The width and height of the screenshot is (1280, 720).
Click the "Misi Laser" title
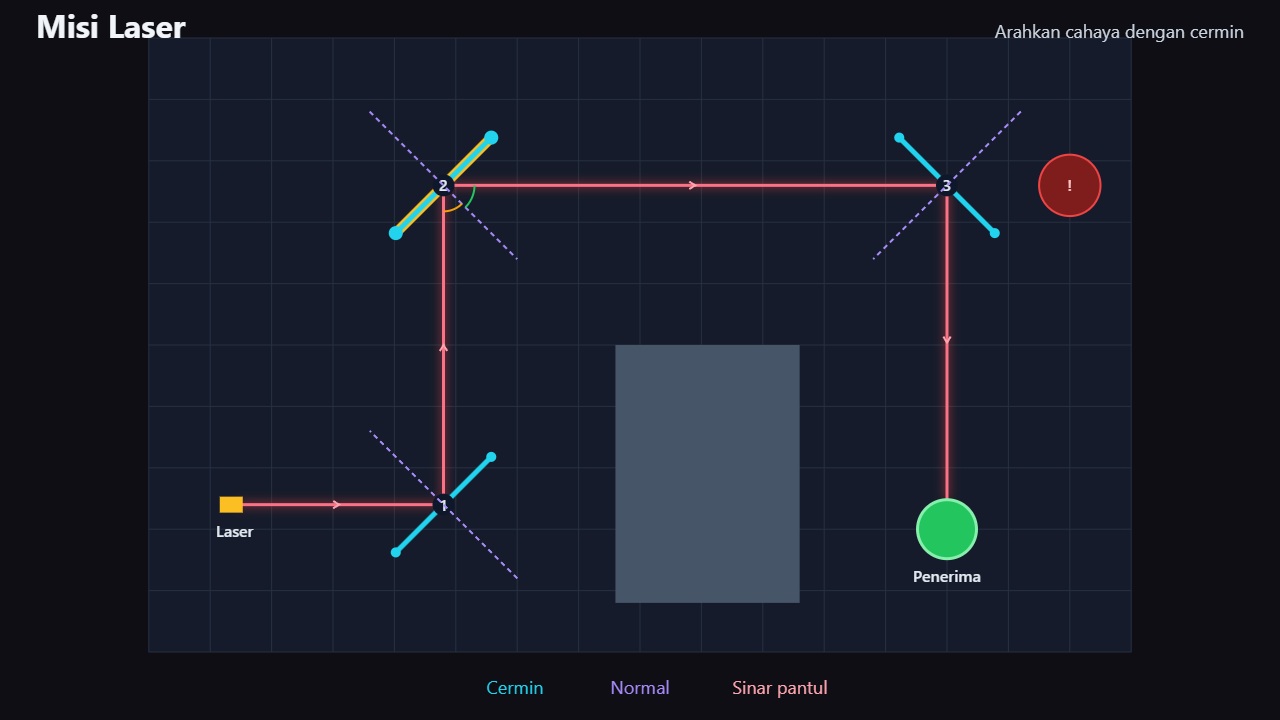click(x=111, y=27)
